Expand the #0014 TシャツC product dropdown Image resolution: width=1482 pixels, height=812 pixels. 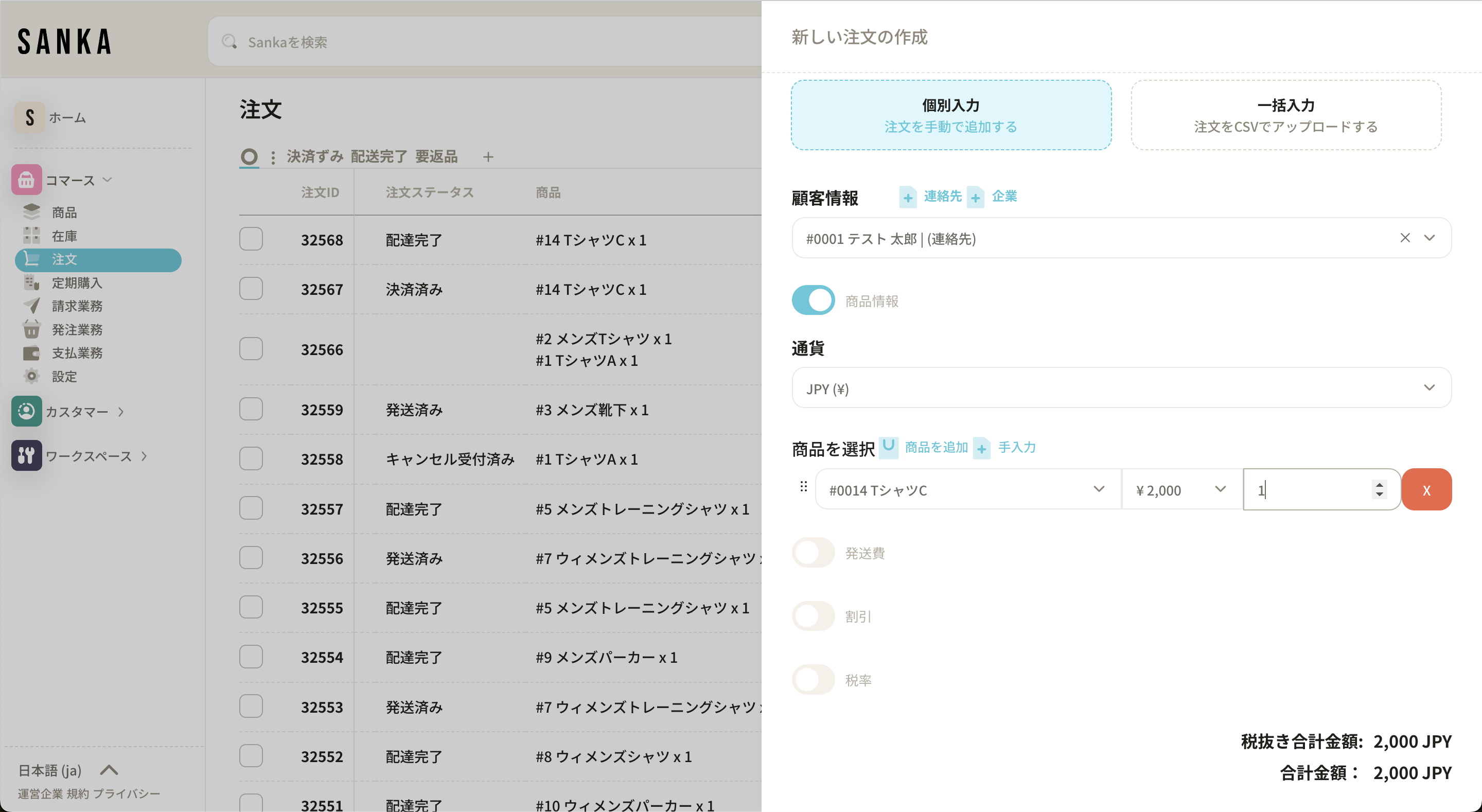pyautogui.click(x=967, y=490)
